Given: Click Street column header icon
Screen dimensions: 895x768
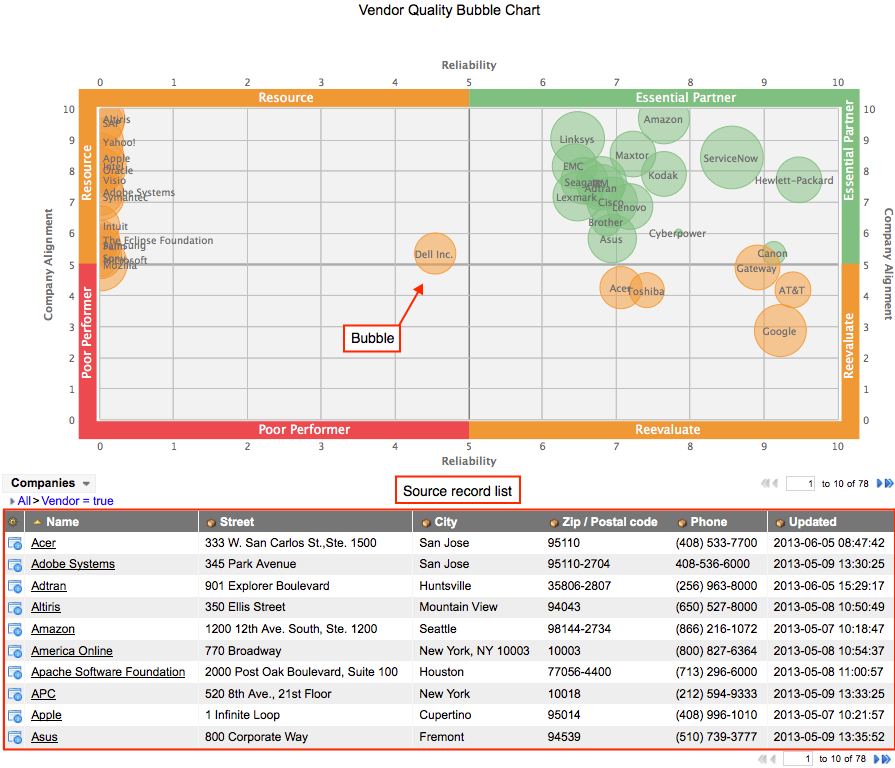Looking at the screenshot, I should point(211,523).
